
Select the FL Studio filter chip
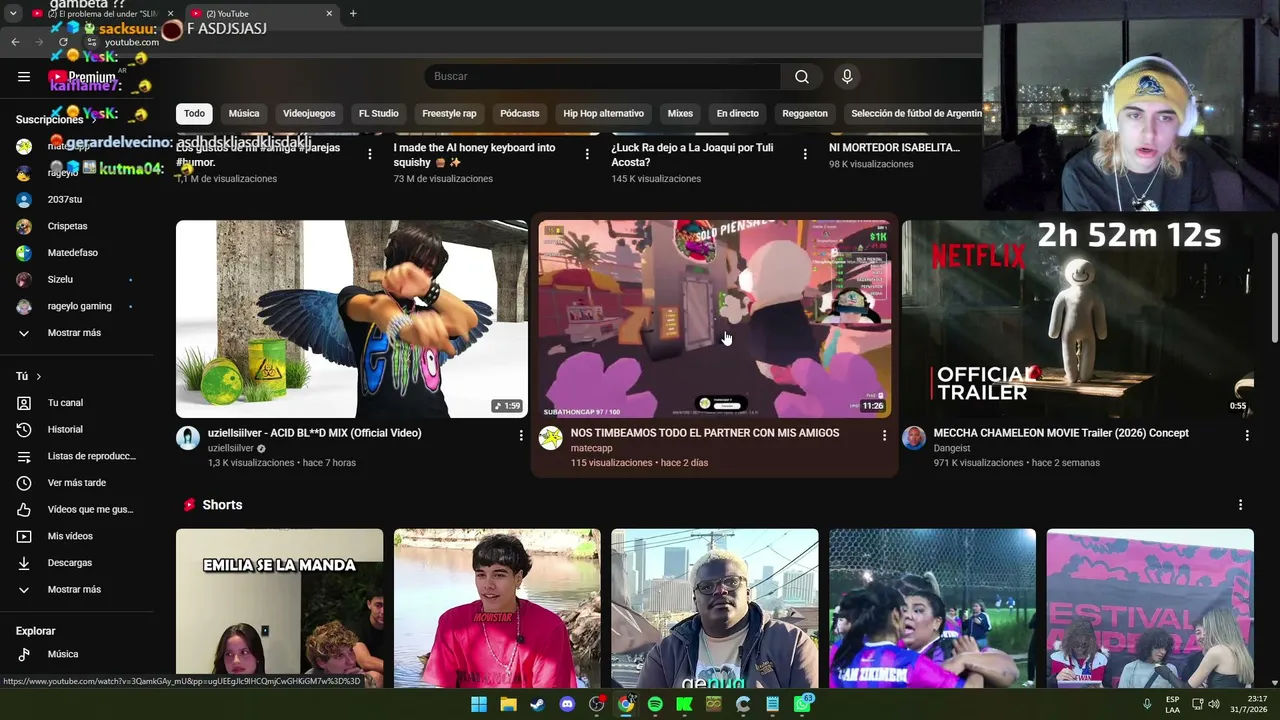[x=379, y=114]
